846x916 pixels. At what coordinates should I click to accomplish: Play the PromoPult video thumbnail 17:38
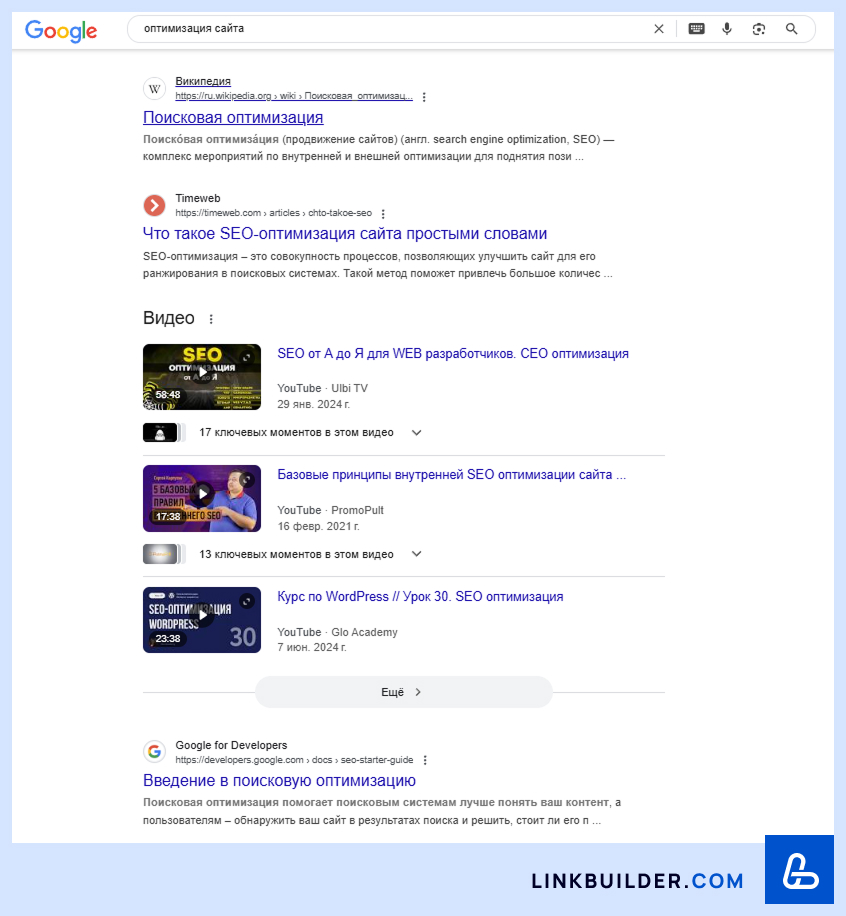[202, 498]
